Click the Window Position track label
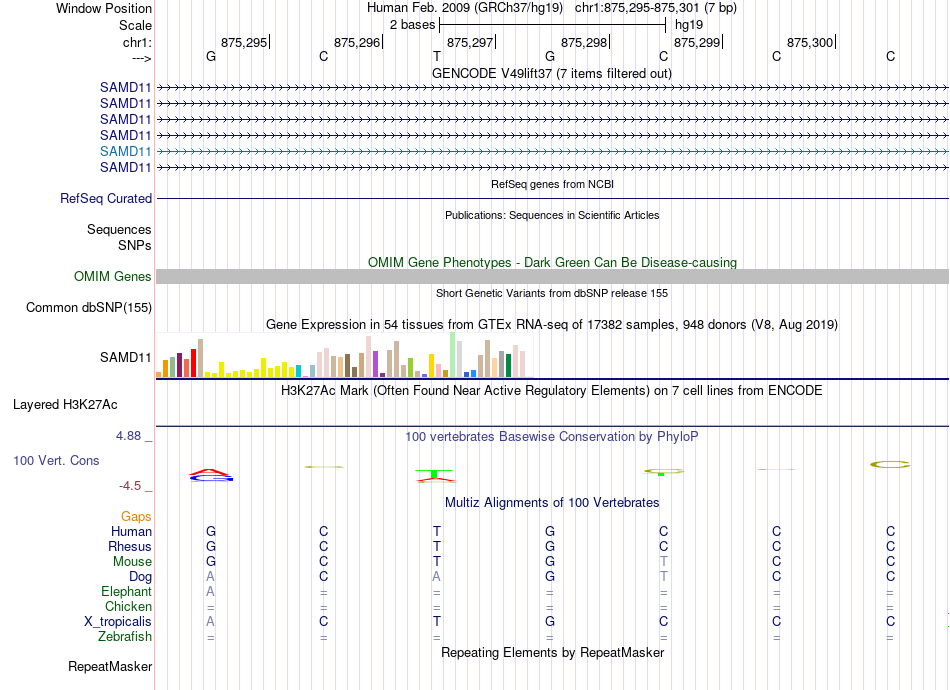Screen dimensions: 950x690 [x=104, y=8]
